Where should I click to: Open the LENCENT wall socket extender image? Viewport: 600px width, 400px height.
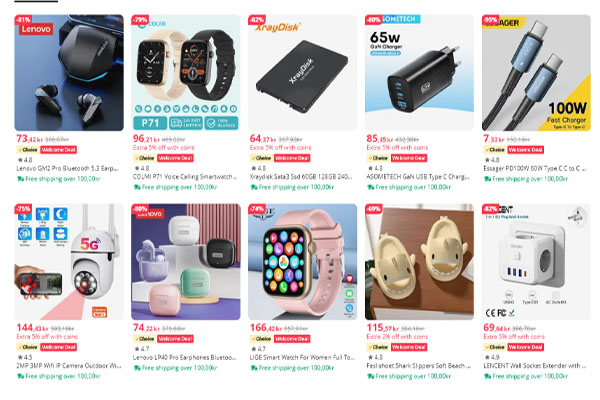point(536,262)
